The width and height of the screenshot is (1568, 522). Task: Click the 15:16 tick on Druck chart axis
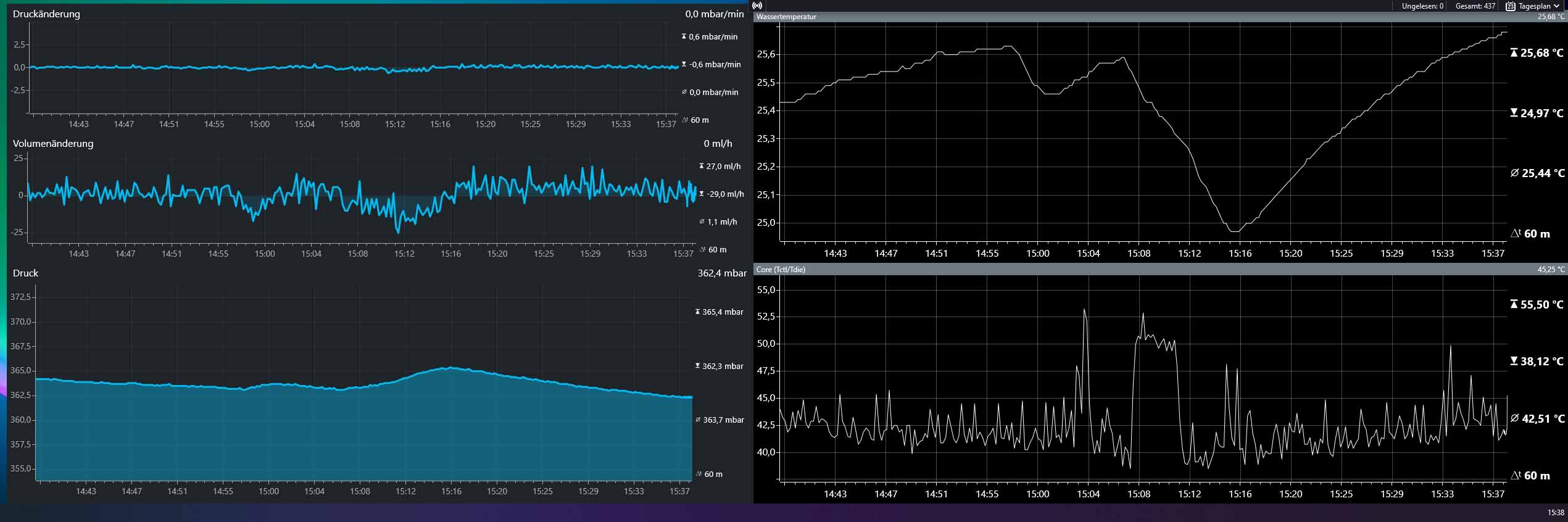point(451,492)
